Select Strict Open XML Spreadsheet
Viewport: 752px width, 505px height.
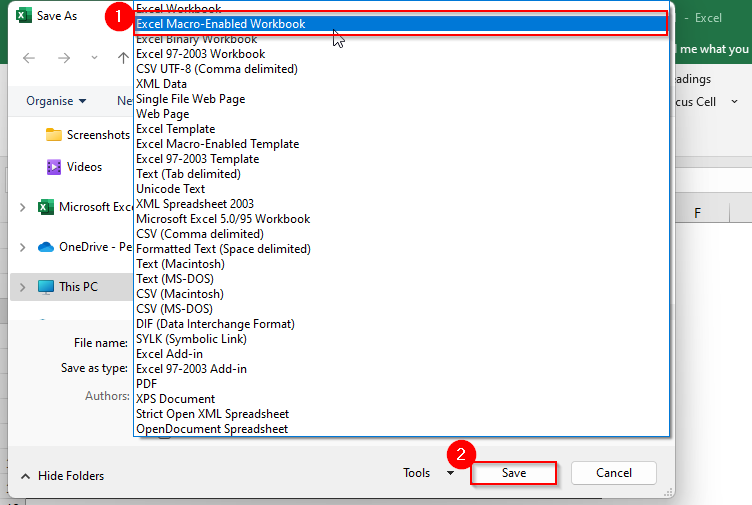pos(401,413)
